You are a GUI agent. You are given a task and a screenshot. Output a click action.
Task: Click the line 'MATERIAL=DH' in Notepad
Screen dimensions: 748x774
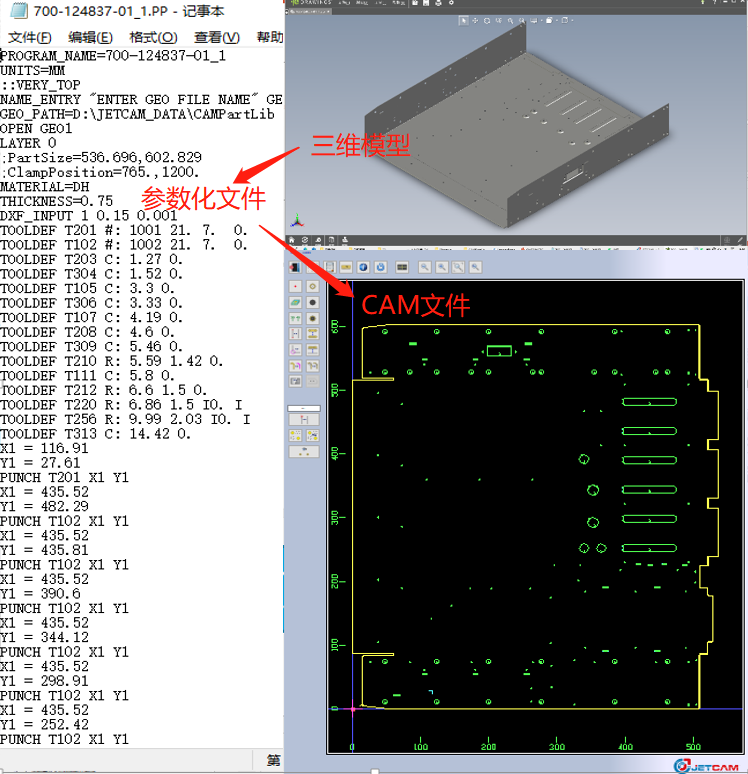coord(45,187)
